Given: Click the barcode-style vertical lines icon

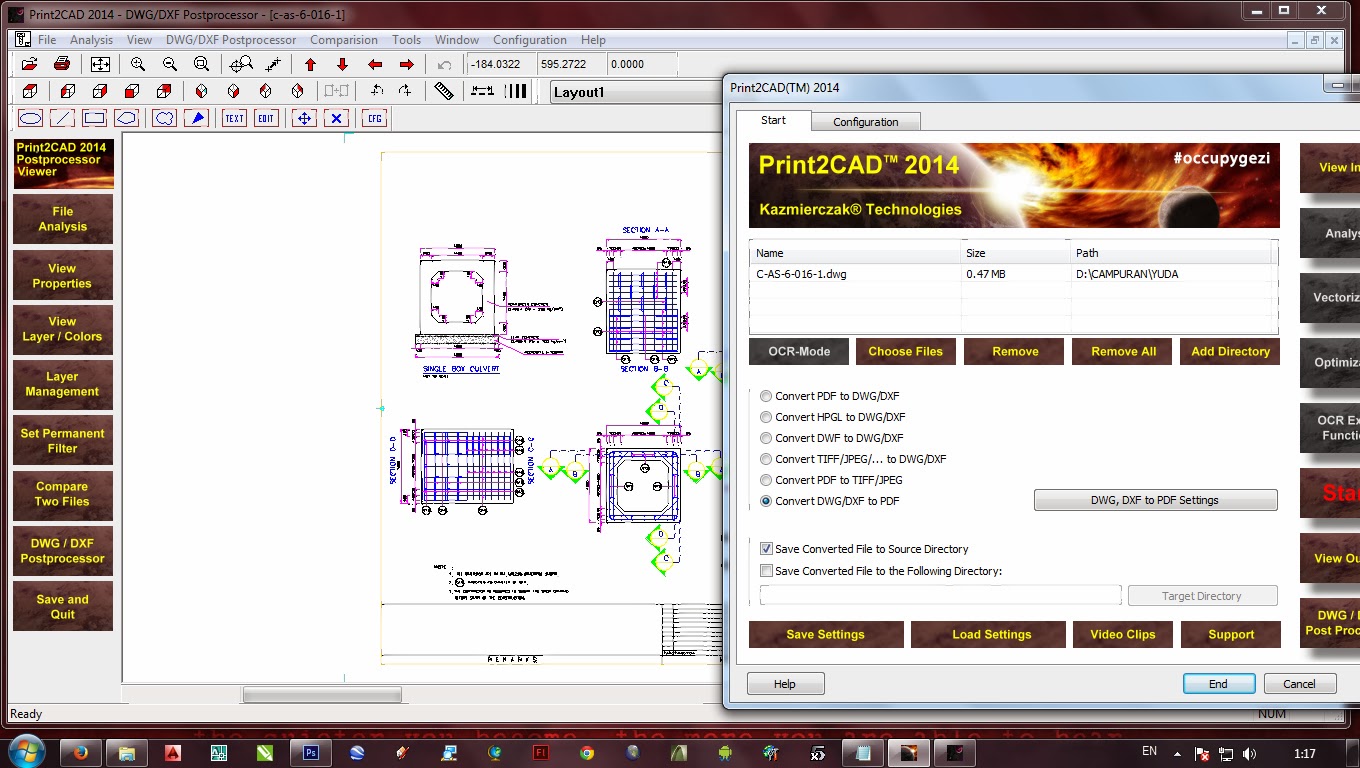Looking at the screenshot, I should coord(515,91).
